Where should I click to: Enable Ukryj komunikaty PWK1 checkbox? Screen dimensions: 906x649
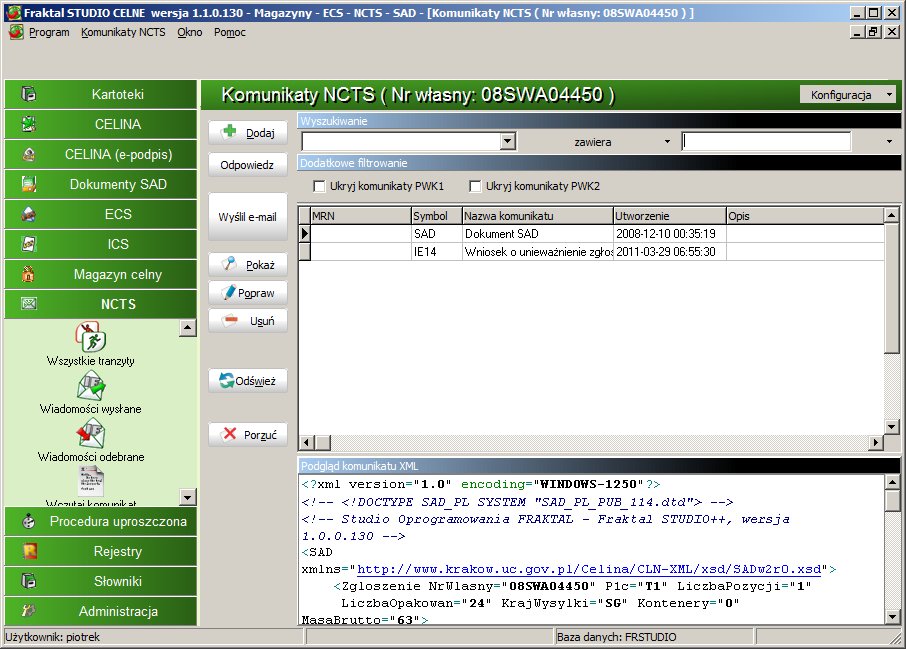pos(318,186)
